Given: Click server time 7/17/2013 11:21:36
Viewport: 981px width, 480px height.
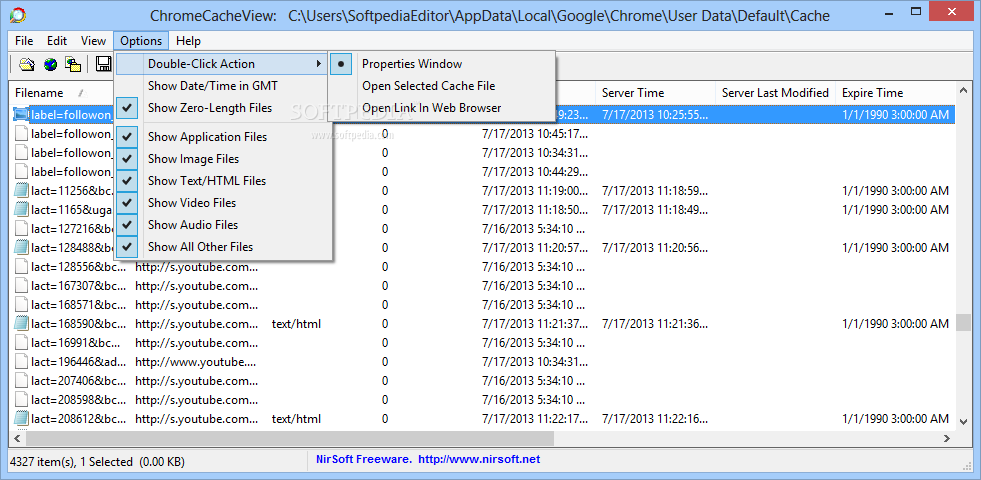Looking at the screenshot, I should click(x=655, y=324).
